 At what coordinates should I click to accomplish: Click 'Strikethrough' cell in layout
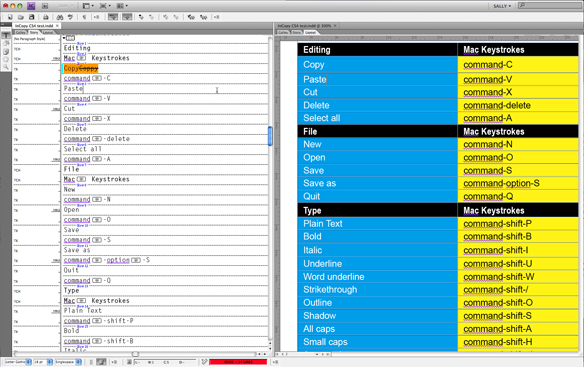[x=377, y=290]
